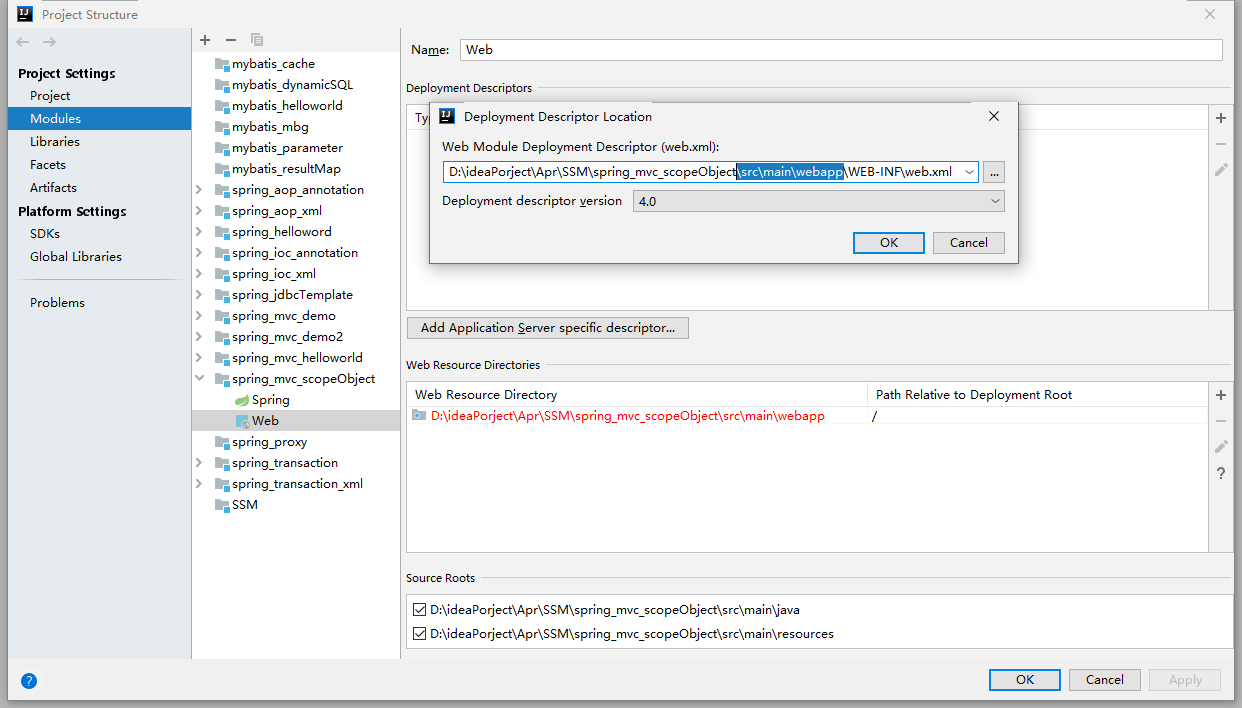Select the mybatis_resultMap module
Screen dimensions: 1242x708
[286, 169]
